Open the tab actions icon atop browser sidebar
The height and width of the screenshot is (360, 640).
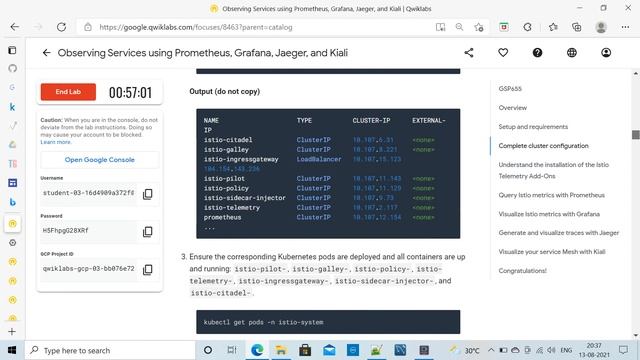pyautogui.click(x=12, y=50)
